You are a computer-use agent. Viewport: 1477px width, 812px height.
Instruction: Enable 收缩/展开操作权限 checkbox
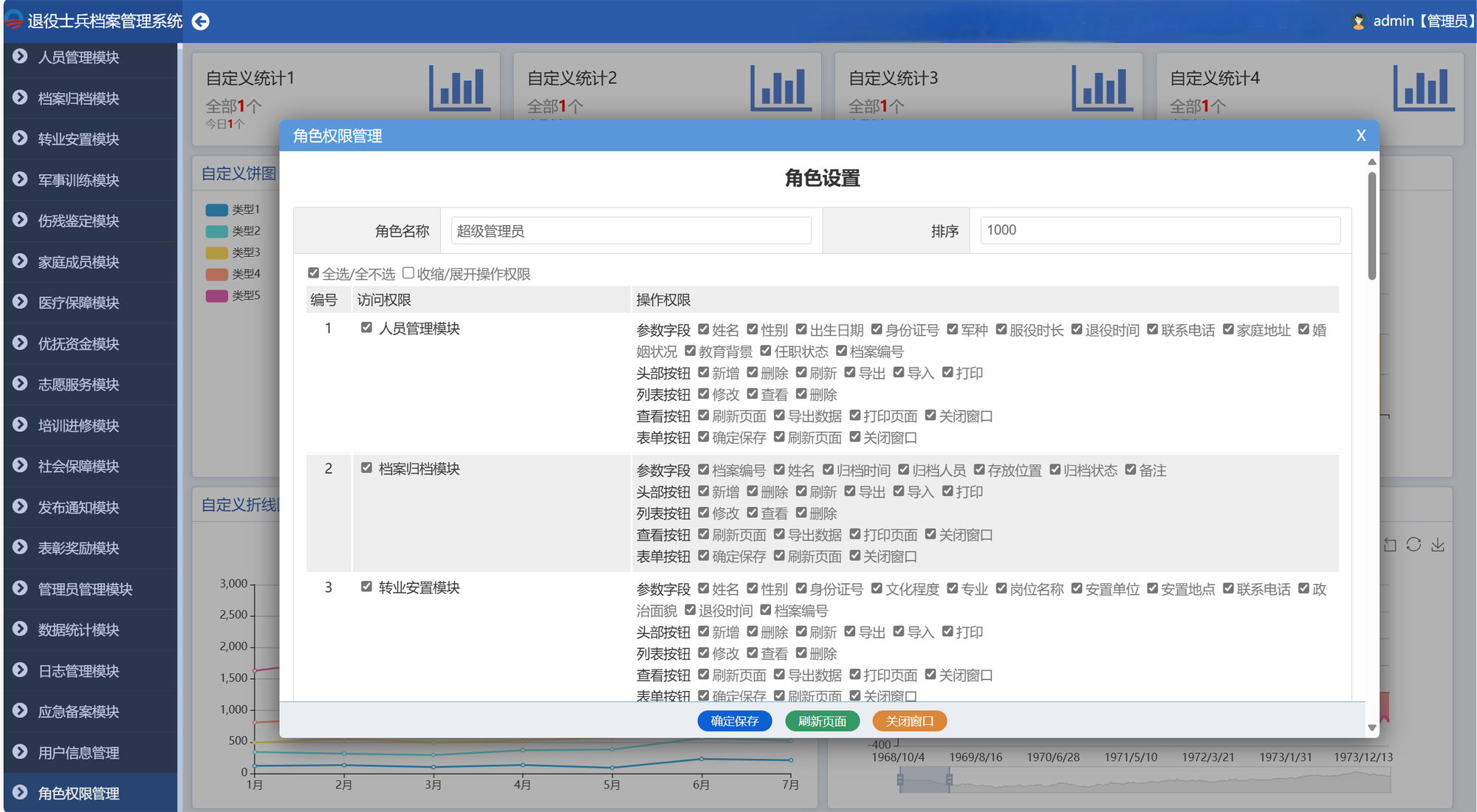point(408,273)
